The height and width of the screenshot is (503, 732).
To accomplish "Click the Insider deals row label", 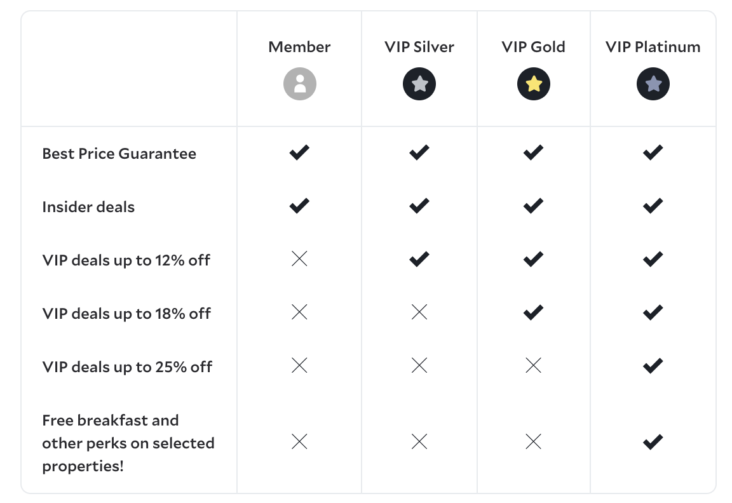I will [x=88, y=207].
